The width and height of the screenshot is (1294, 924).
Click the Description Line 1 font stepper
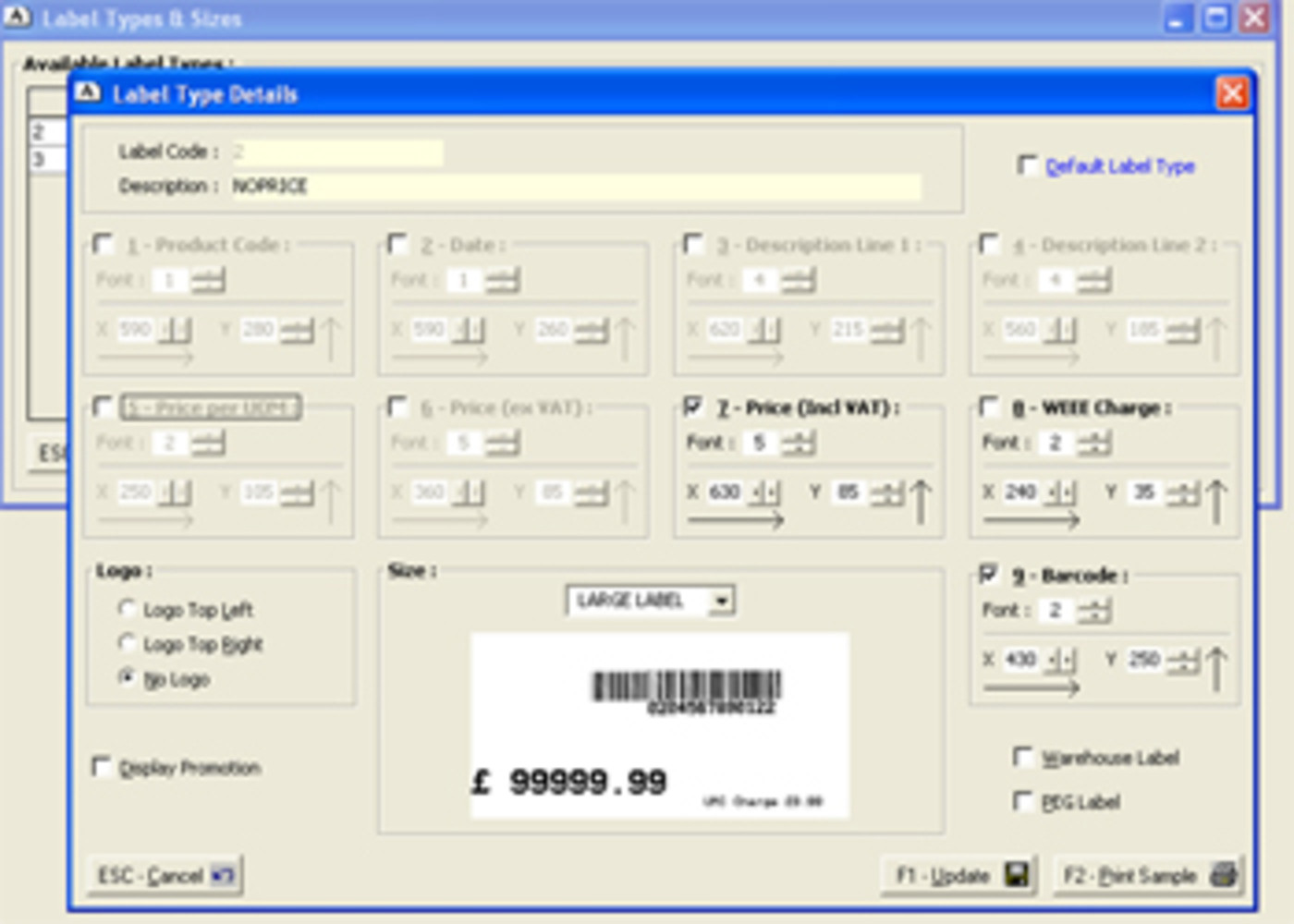[x=797, y=280]
